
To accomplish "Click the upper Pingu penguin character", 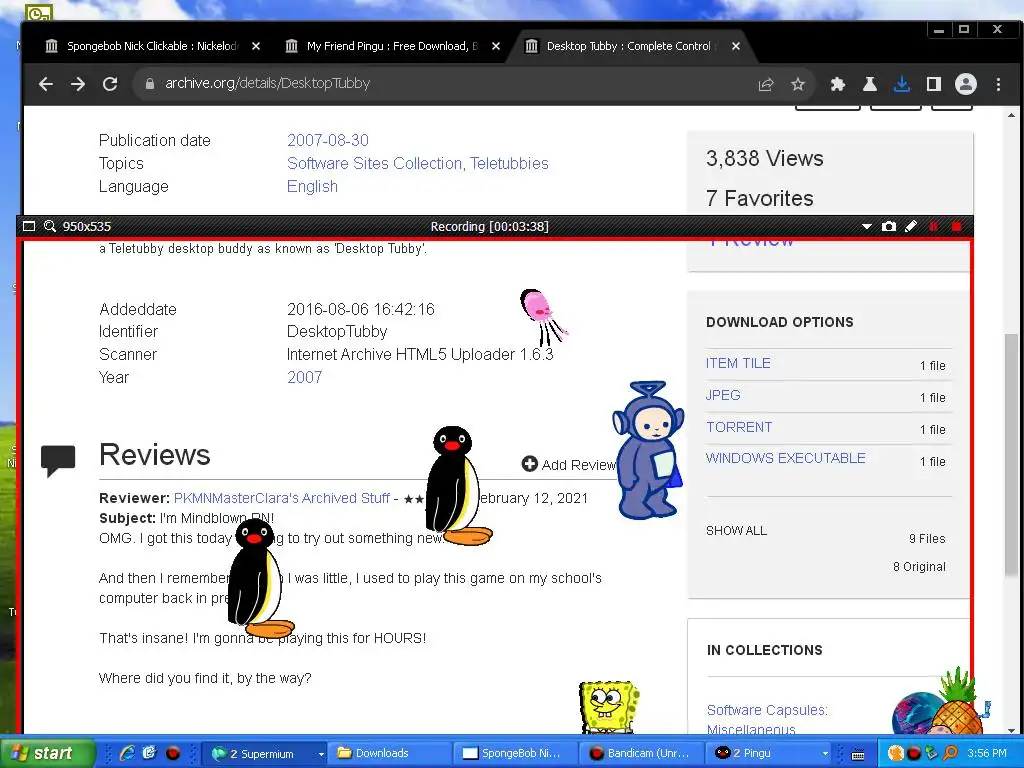I will [457, 486].
